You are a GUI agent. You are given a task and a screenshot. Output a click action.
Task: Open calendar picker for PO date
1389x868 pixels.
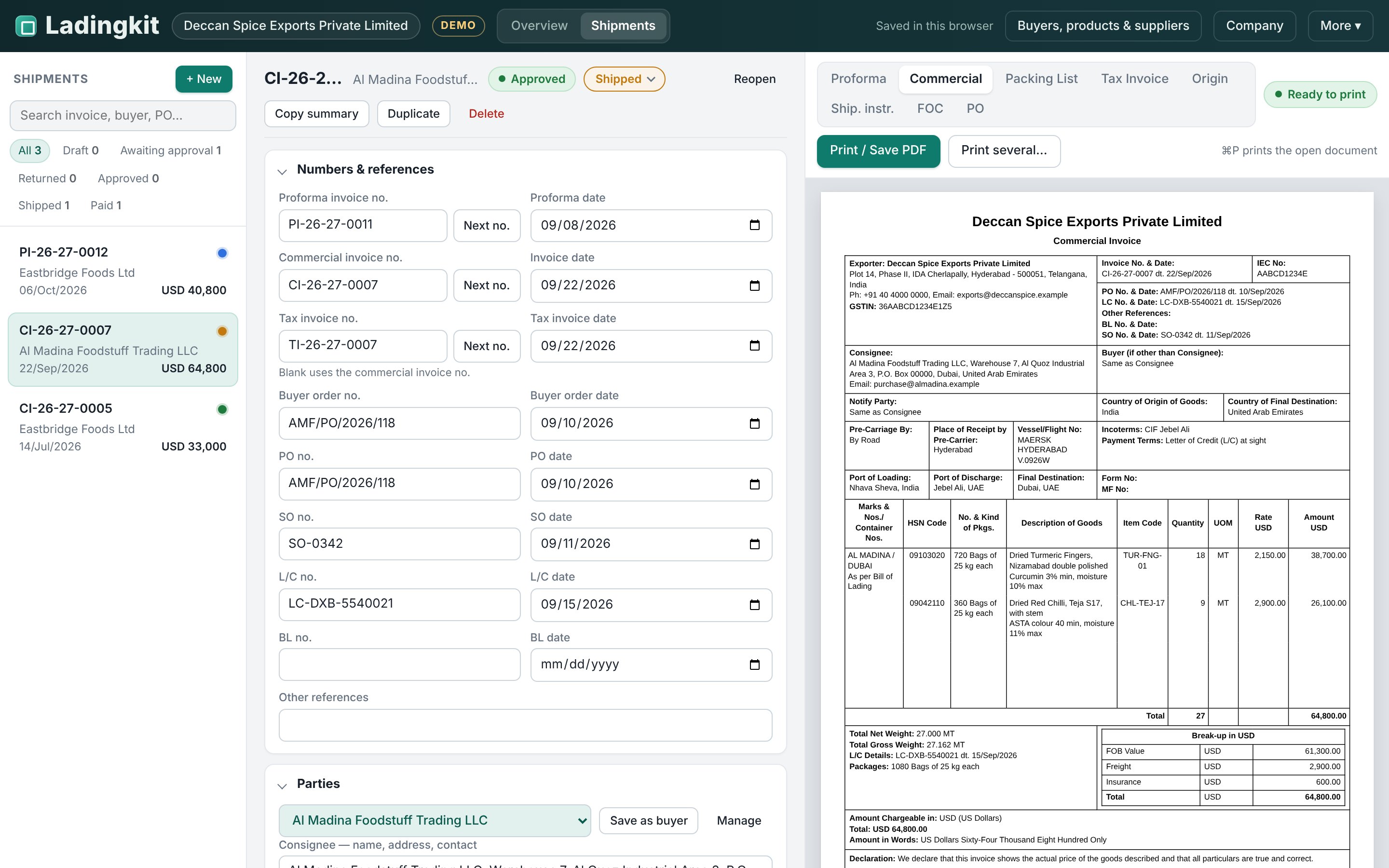coord(754,484)
